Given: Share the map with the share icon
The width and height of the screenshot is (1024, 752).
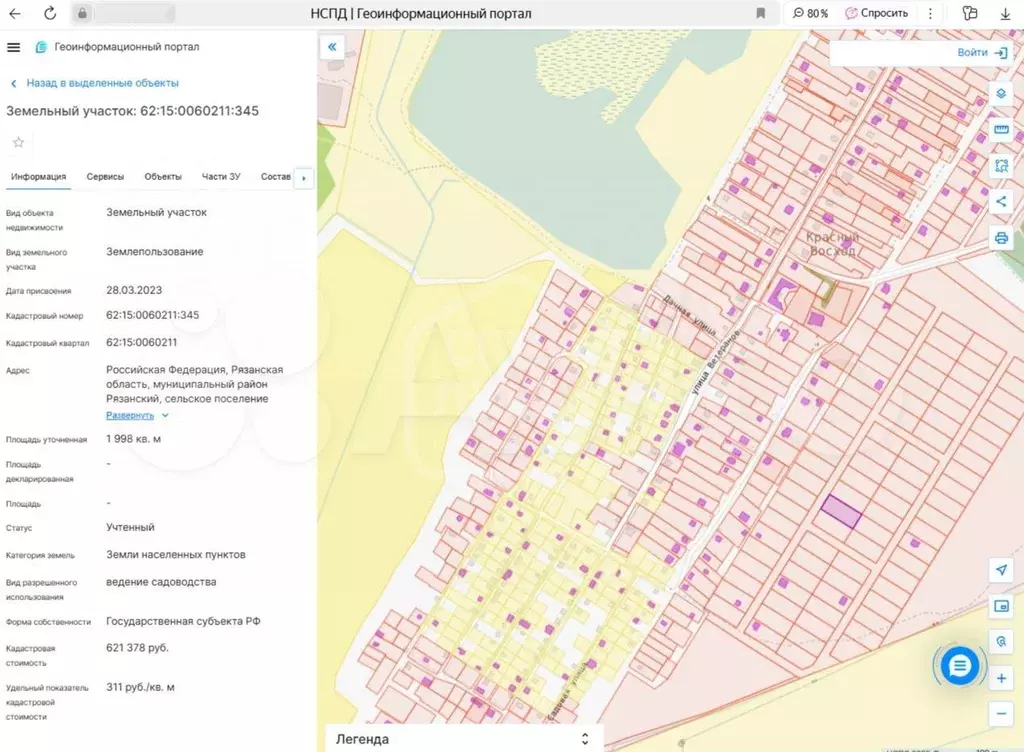Looking at the screenshot, I should pyautogui.click(x=1001, y=202).
